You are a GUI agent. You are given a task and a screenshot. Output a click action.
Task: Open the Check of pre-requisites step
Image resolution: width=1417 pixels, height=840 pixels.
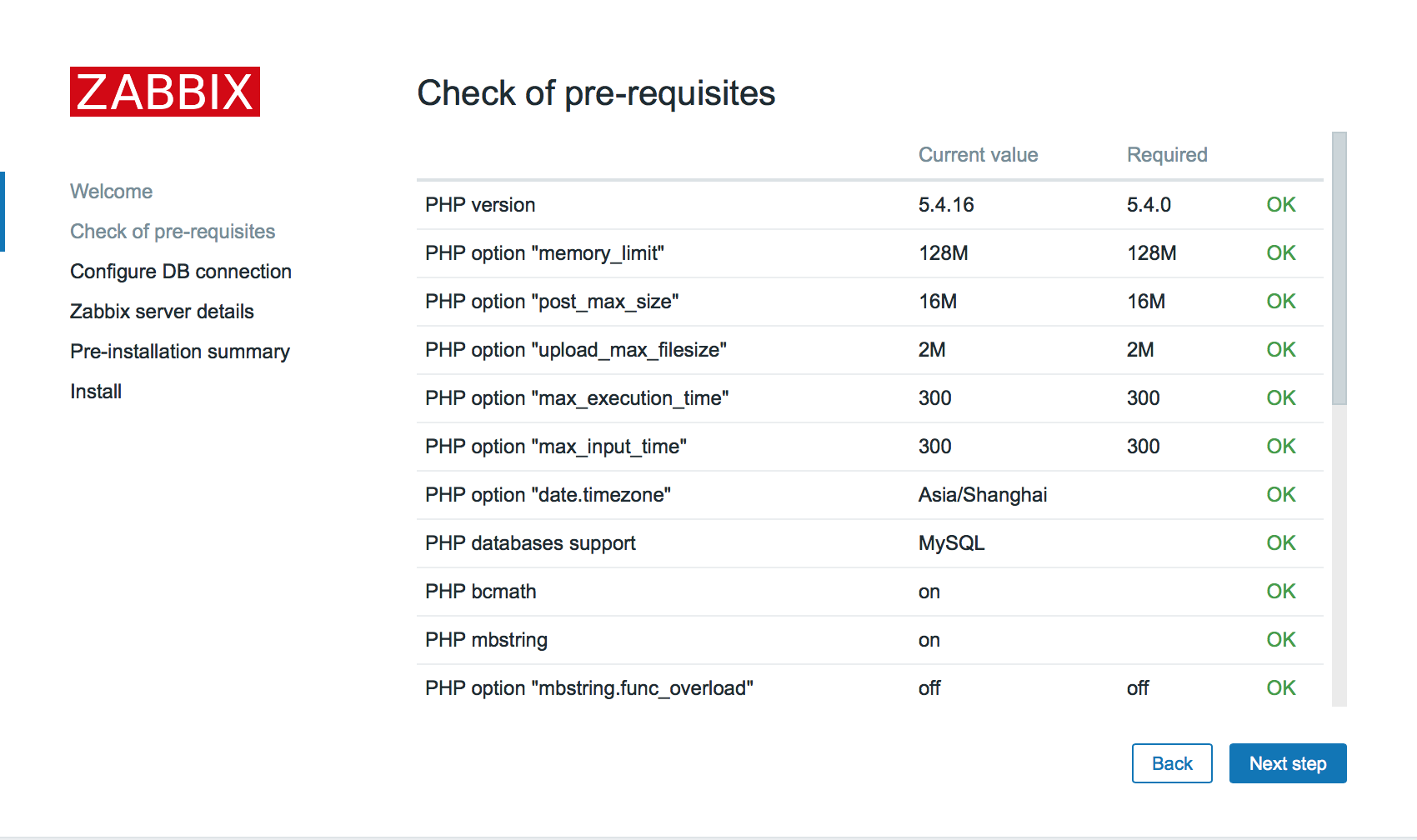[173, 232]
